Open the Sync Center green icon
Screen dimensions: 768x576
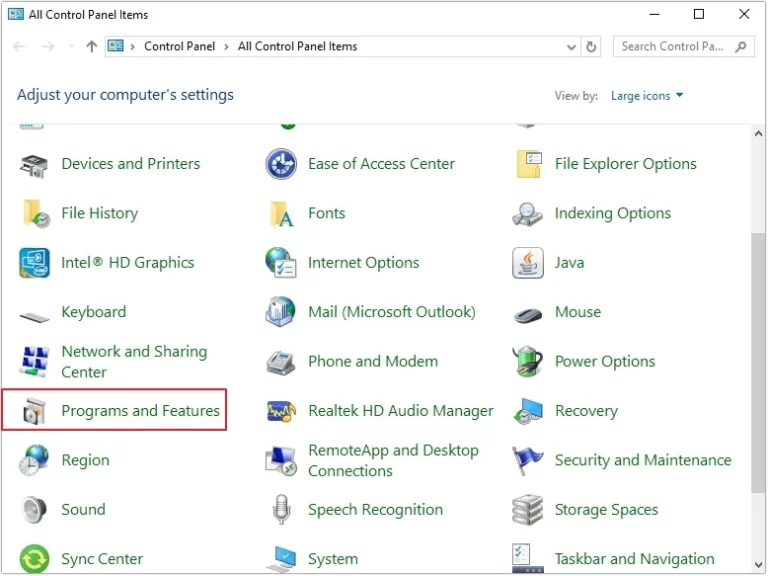point(34,559)
